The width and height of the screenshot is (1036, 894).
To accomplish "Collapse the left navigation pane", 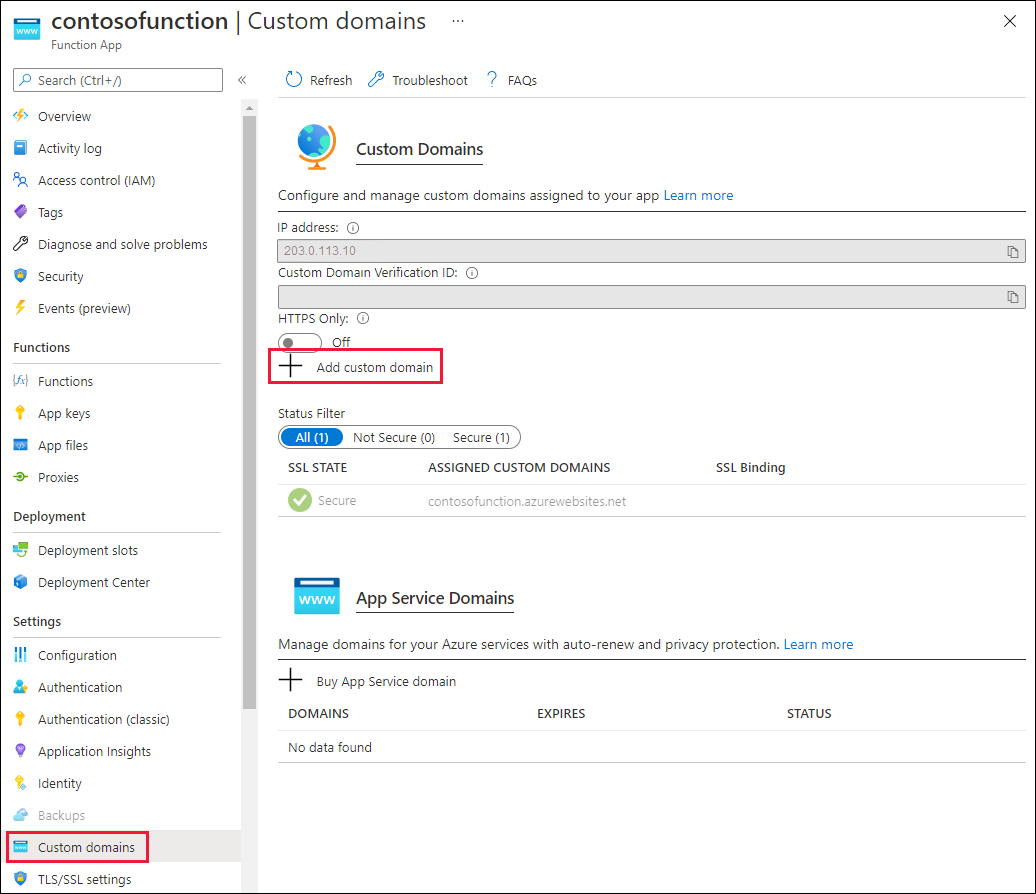I will coord(243,80).
